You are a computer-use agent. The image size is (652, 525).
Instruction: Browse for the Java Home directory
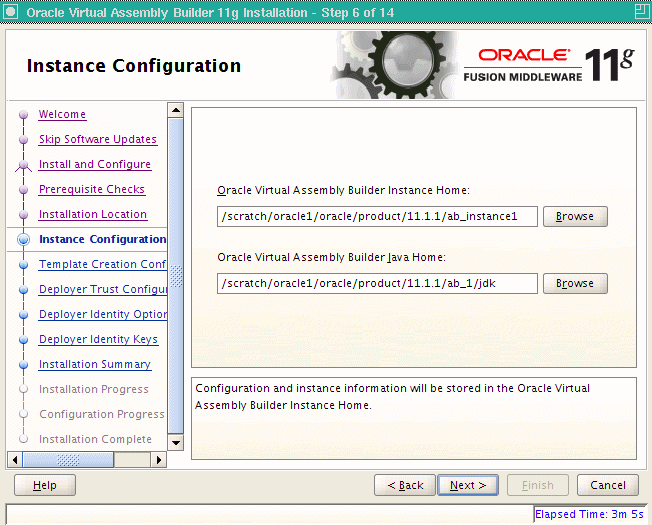[x=575, y=283]
